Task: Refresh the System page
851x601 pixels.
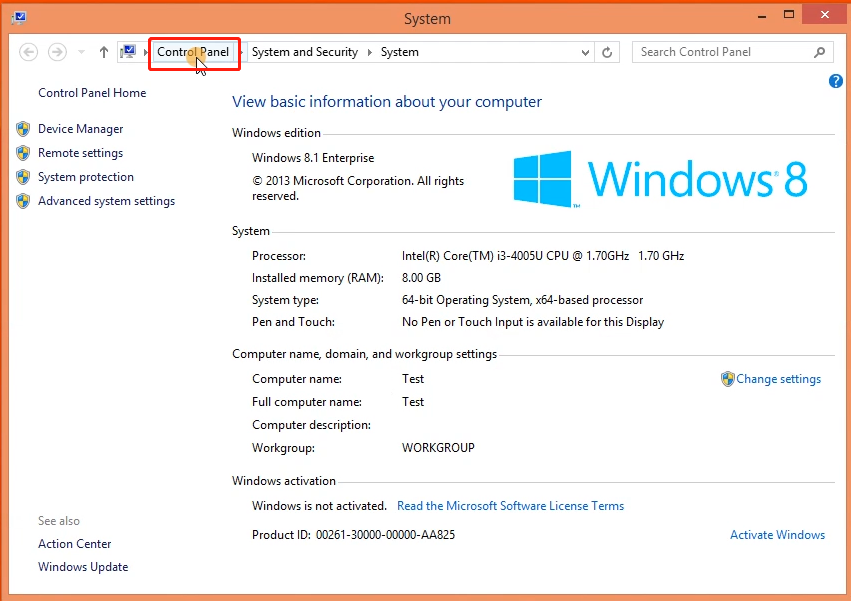Action: click(x=607, y=53)
